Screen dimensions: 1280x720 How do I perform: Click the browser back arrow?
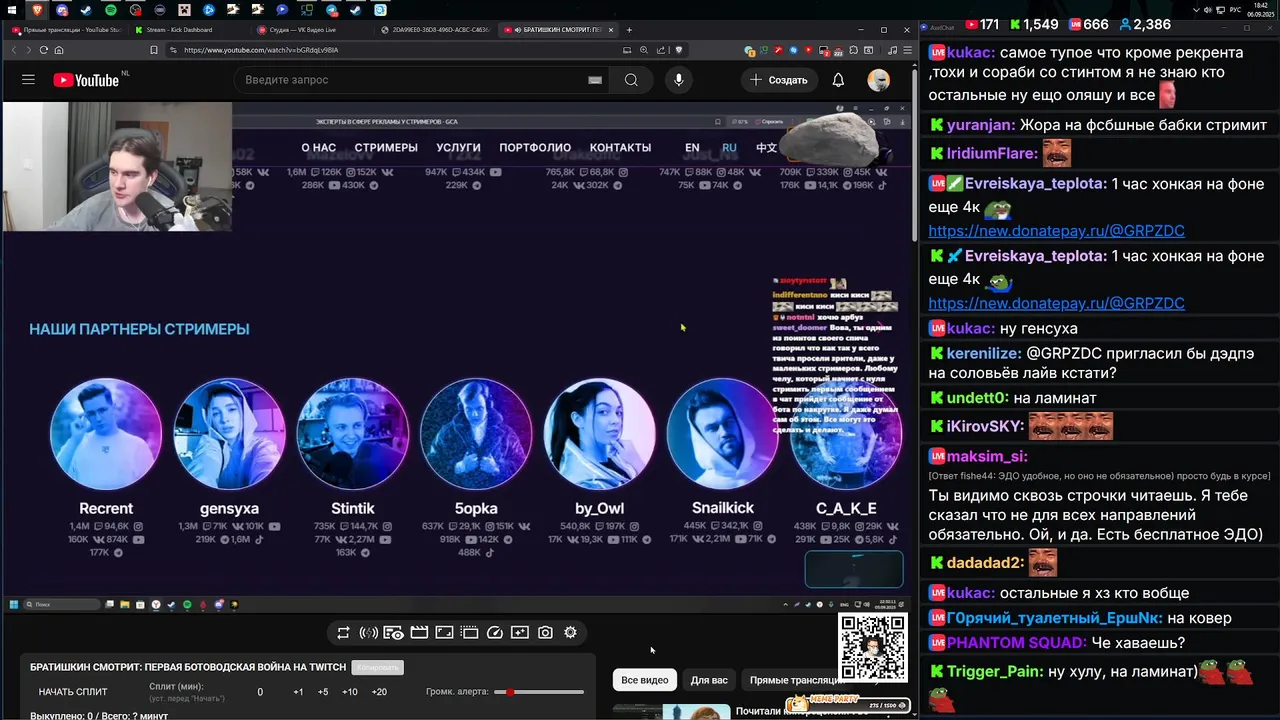[x=14, y=50]
